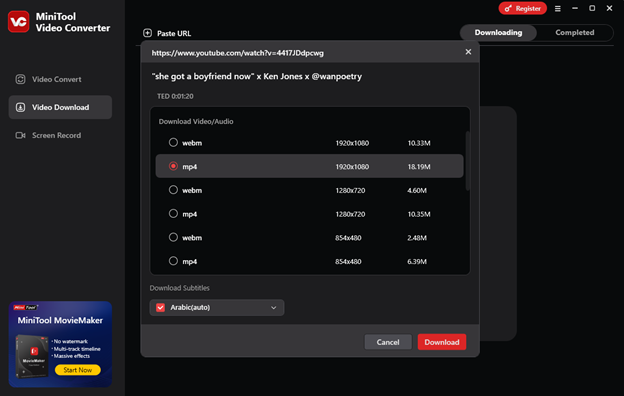The width and height of the screenshot is (624, 396).
Task: Select webm 1920x1080 radio button
Action: pos(173,142)
